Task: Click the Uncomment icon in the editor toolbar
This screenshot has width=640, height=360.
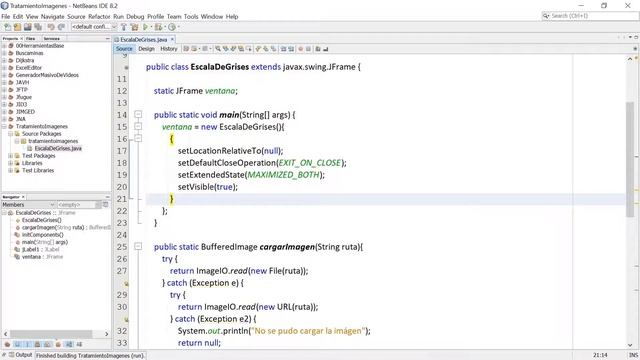Action: click(325, 49)
